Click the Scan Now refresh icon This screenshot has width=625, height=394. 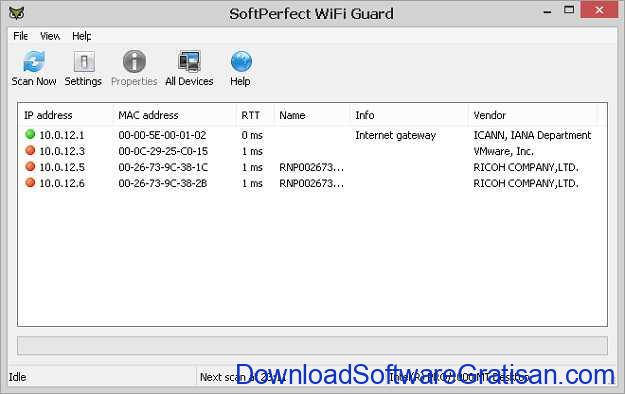point(34,61)
